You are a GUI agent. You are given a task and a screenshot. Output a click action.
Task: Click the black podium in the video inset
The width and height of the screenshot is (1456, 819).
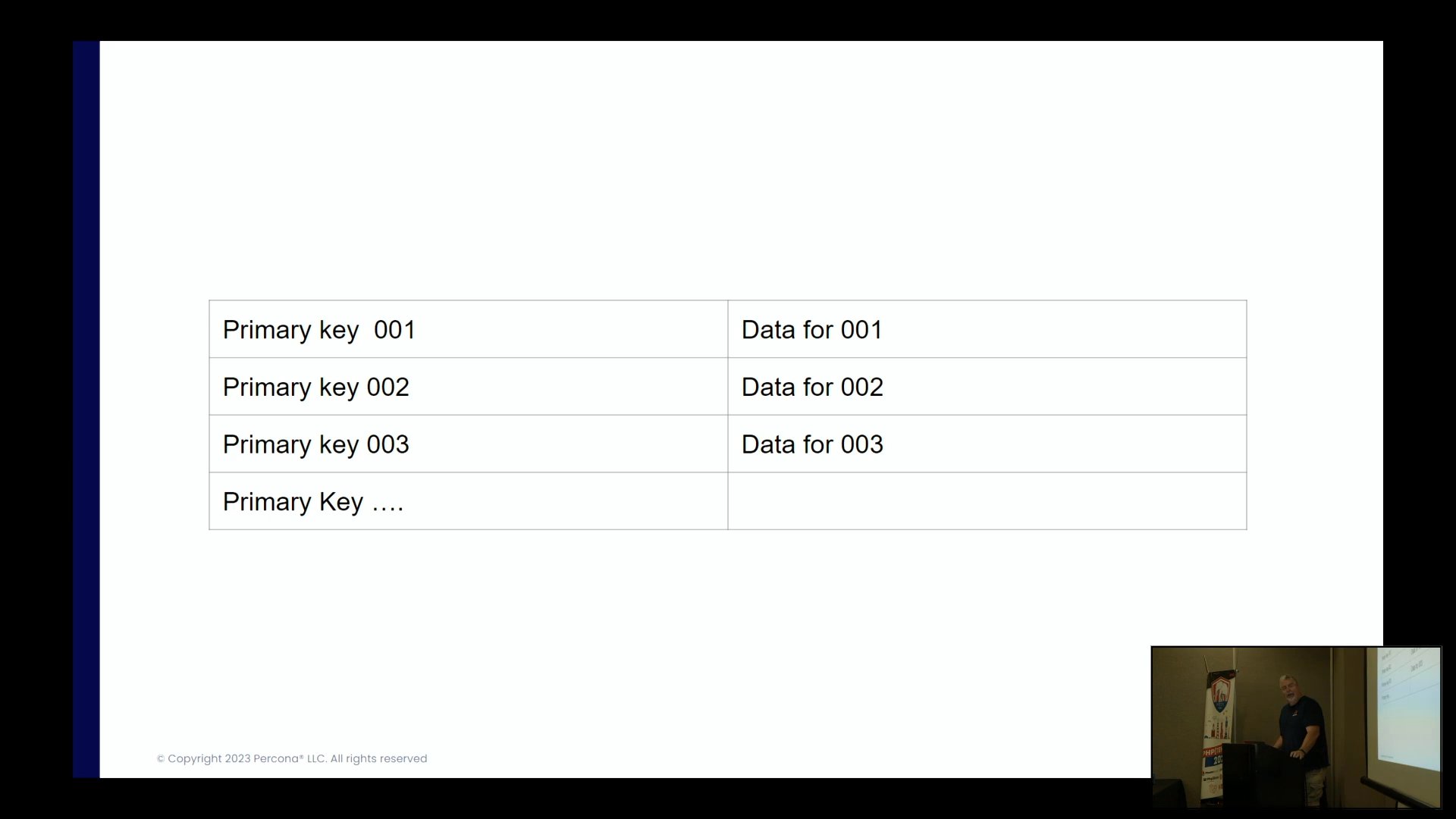pos(1251,773)
